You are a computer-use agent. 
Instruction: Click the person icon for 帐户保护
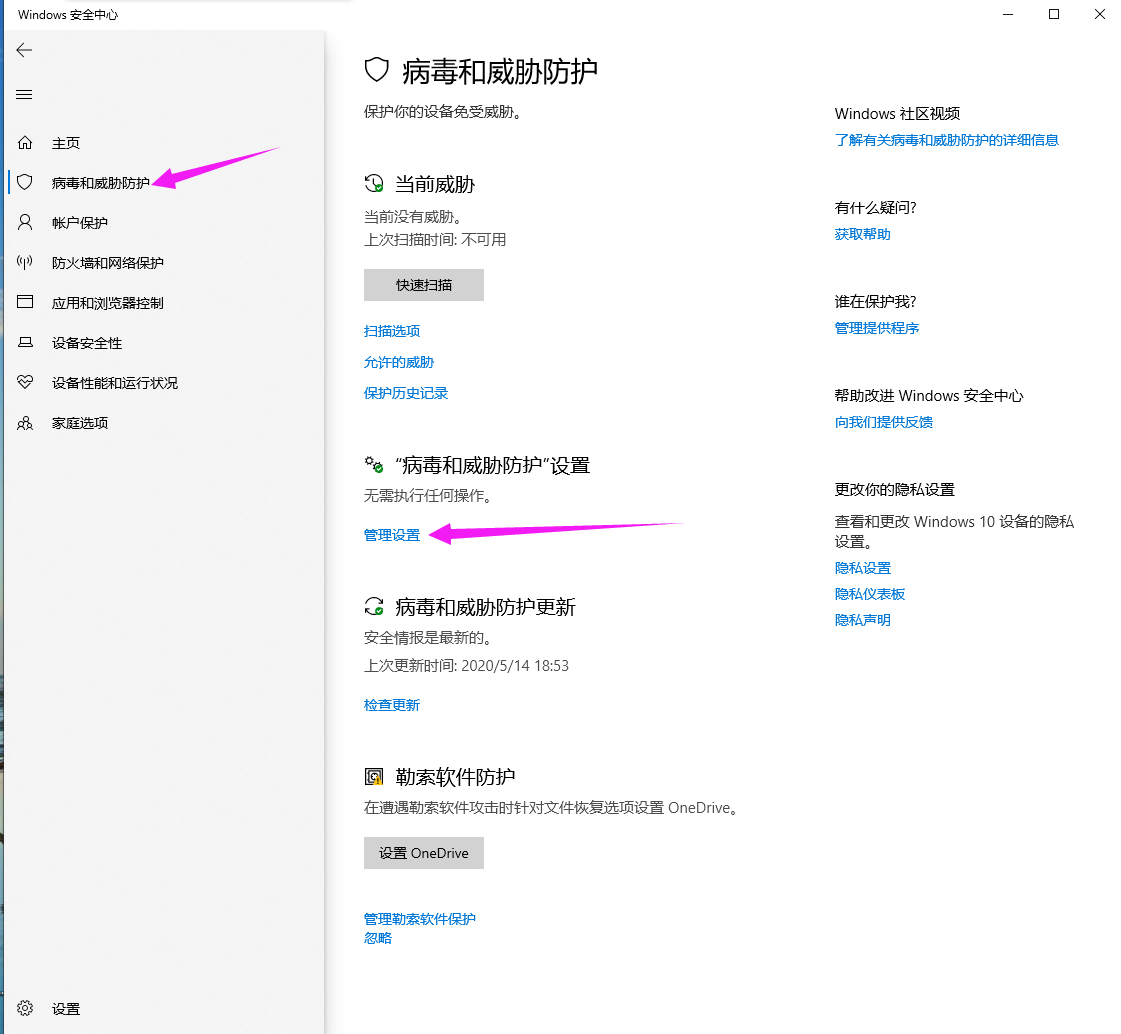[25, 222]
